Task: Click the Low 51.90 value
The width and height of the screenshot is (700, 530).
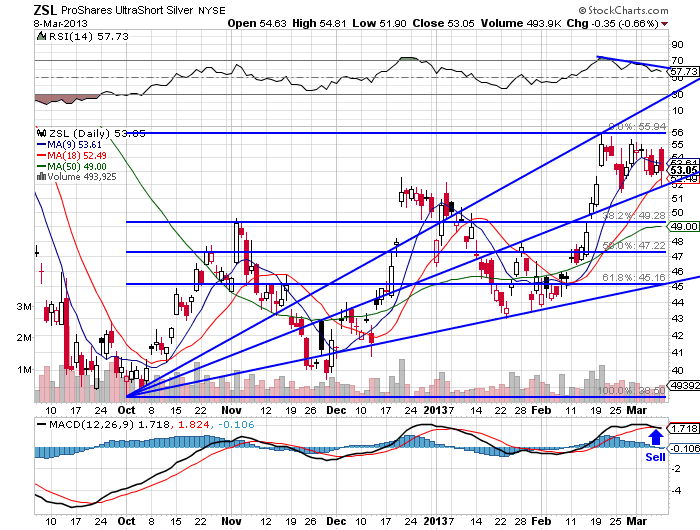Action: click(x=379, y=23)
